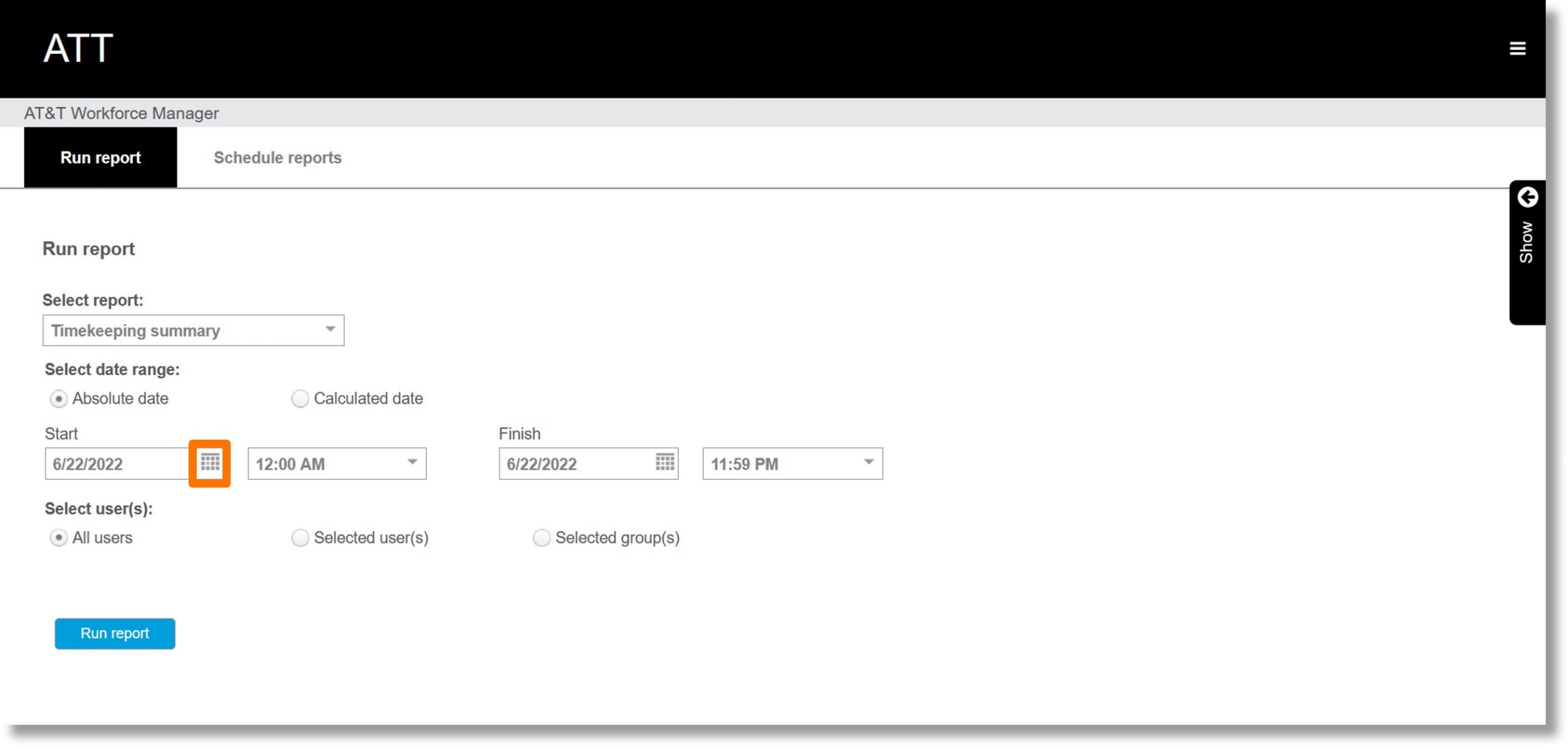Expand the Timekeeping summary report dropdown
This screenshot has height=747, width=1568.
tap(194, 331)
